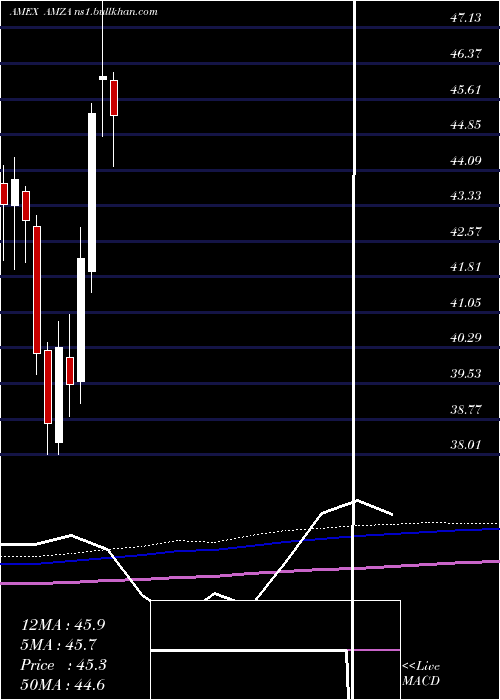Click the 5MA : 45.7 reading
This screenshot has width=500, height=700.
58,645
